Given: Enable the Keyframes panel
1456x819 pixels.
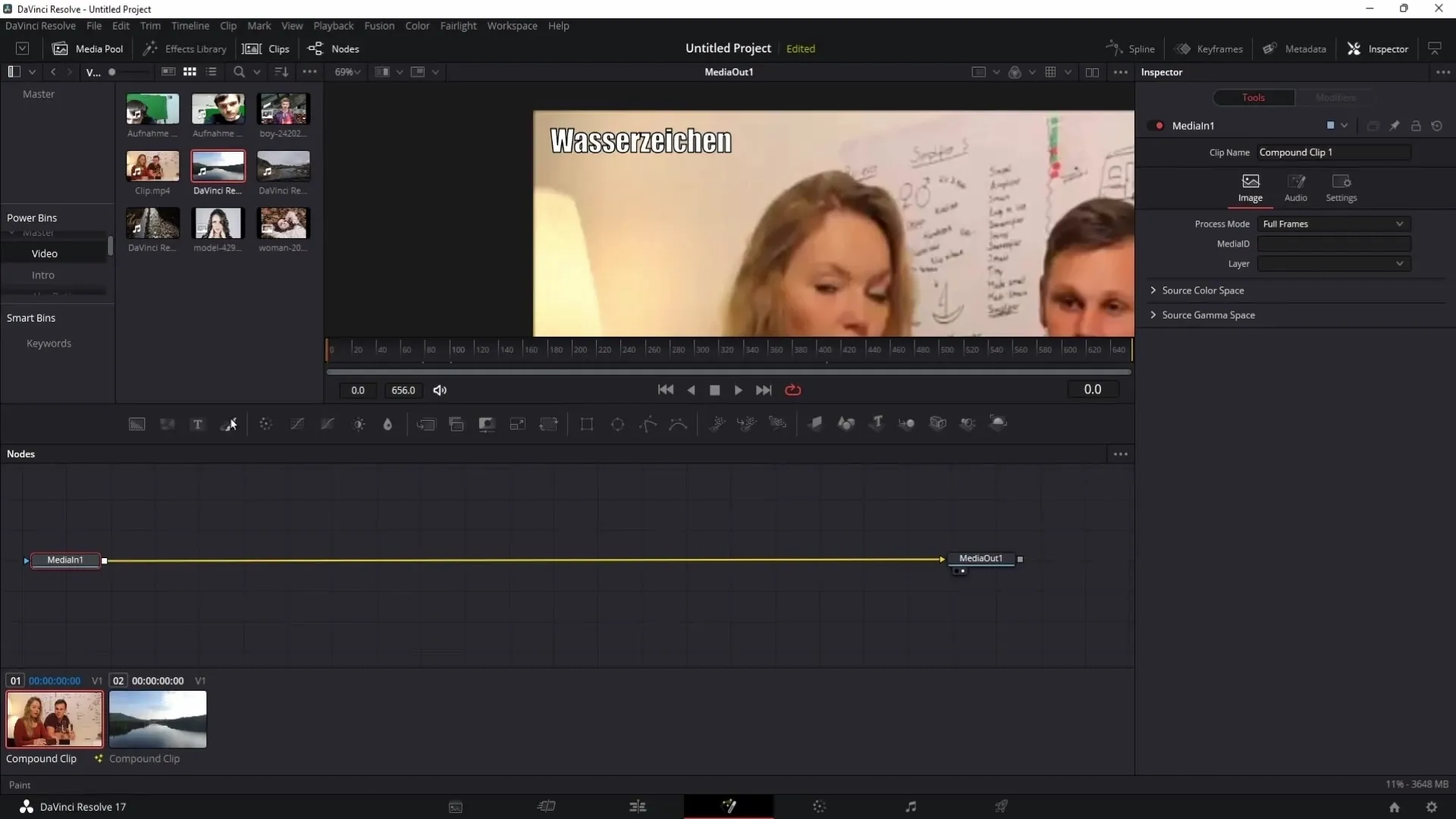Looking at the screenshot, I should (1211, 48).
